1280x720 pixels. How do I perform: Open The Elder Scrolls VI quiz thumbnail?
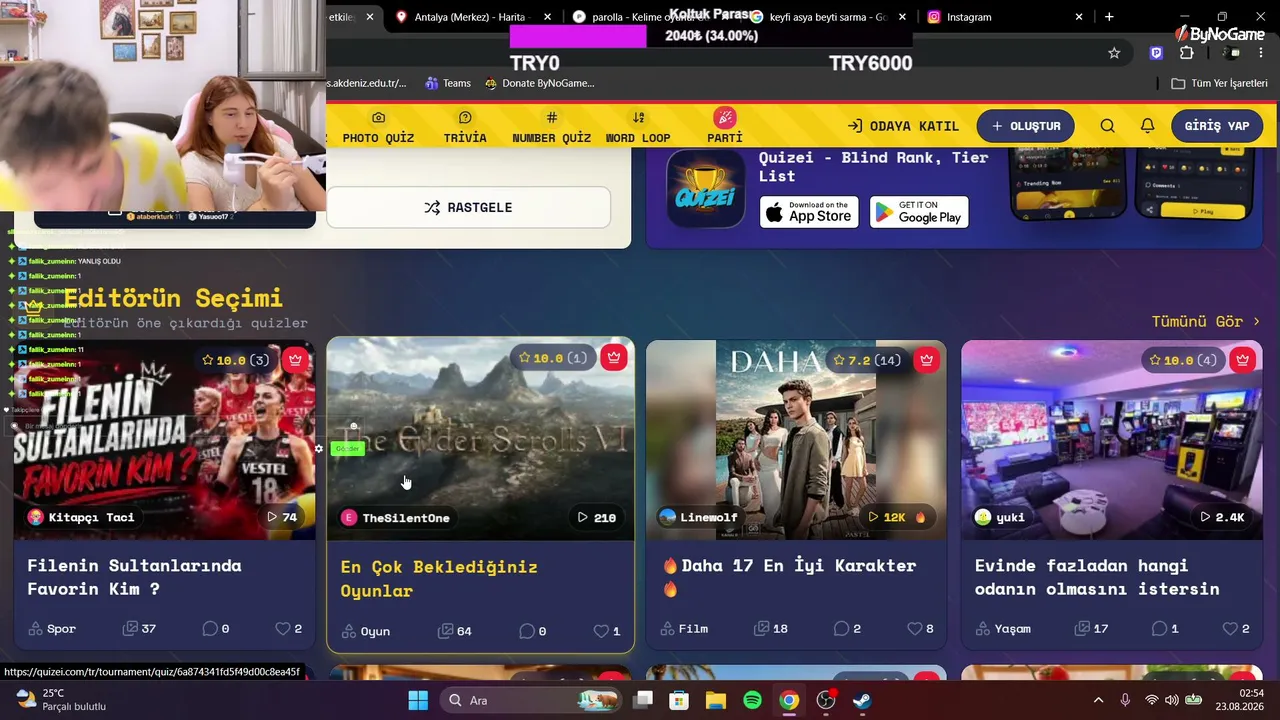coord(480,440)
